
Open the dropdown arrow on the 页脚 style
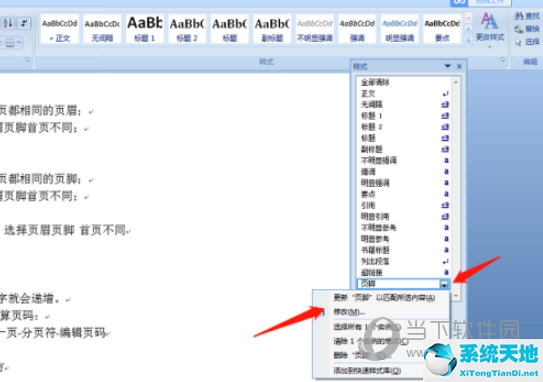pos(444,284)
